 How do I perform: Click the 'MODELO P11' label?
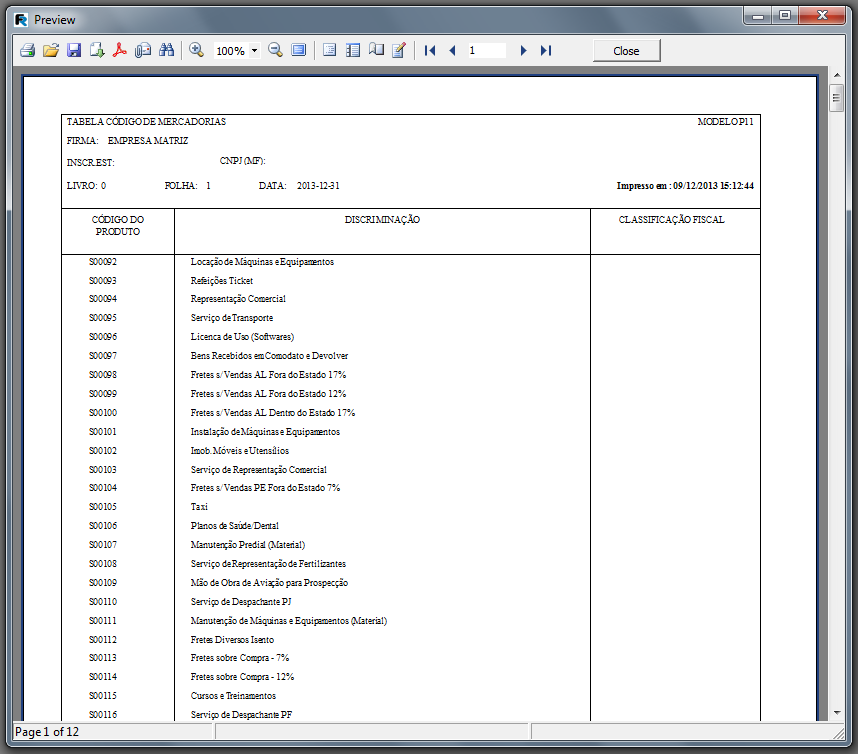[726, 121]
